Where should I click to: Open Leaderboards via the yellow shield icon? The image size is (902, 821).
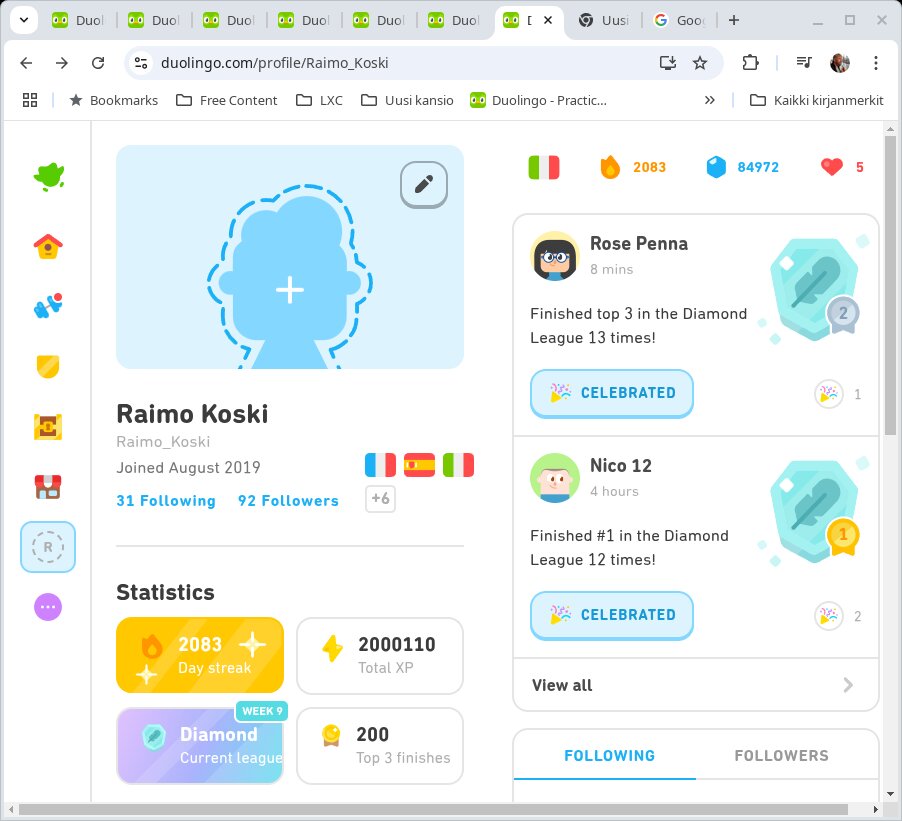point(48,366)
